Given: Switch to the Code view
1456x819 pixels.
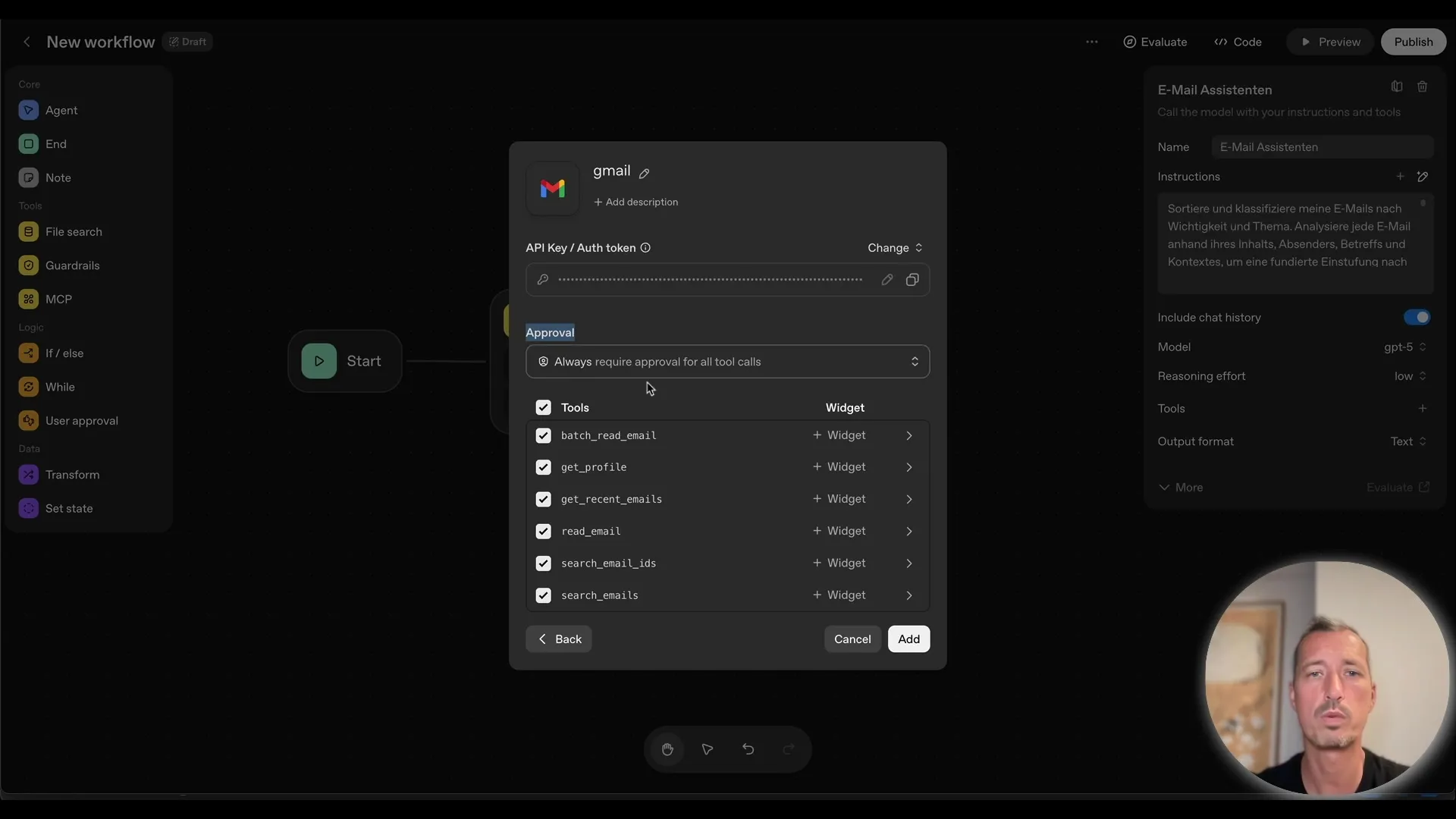Looking at the screenshot, I should pyautogui.click(x=1238, y=42).
